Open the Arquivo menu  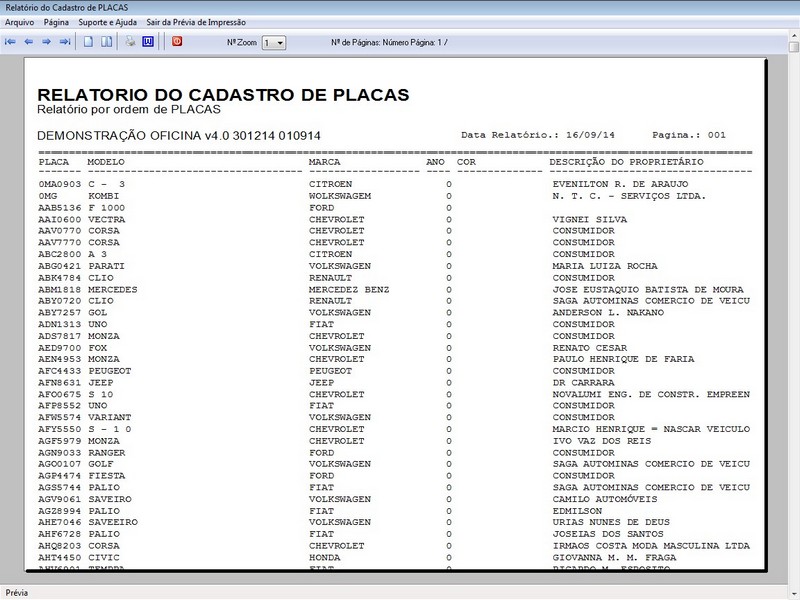(19, 22)
